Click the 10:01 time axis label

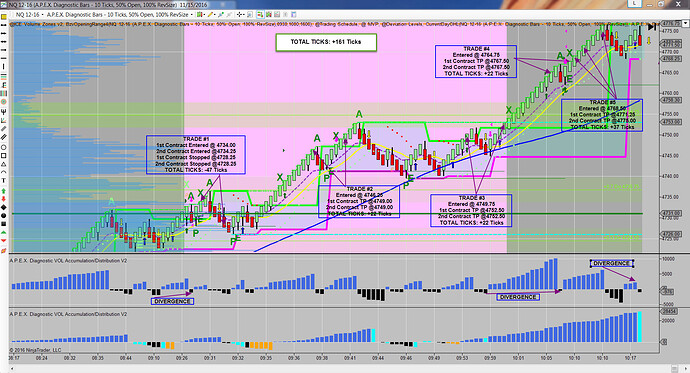click(x=518, y=358)
